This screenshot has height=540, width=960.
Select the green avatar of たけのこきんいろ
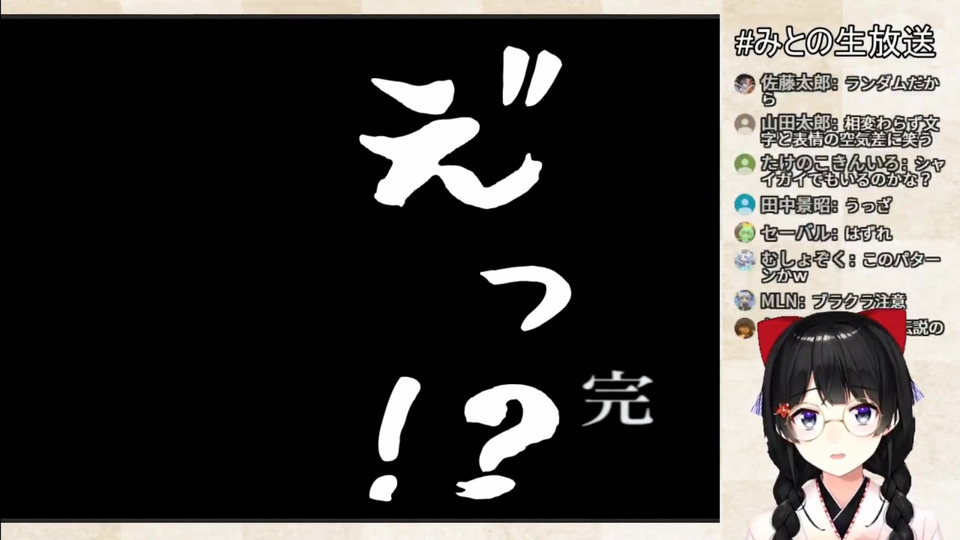744,164
